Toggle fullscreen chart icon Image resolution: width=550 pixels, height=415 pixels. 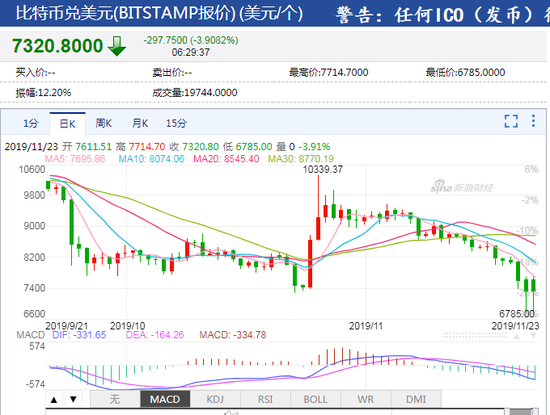point(511,121)
